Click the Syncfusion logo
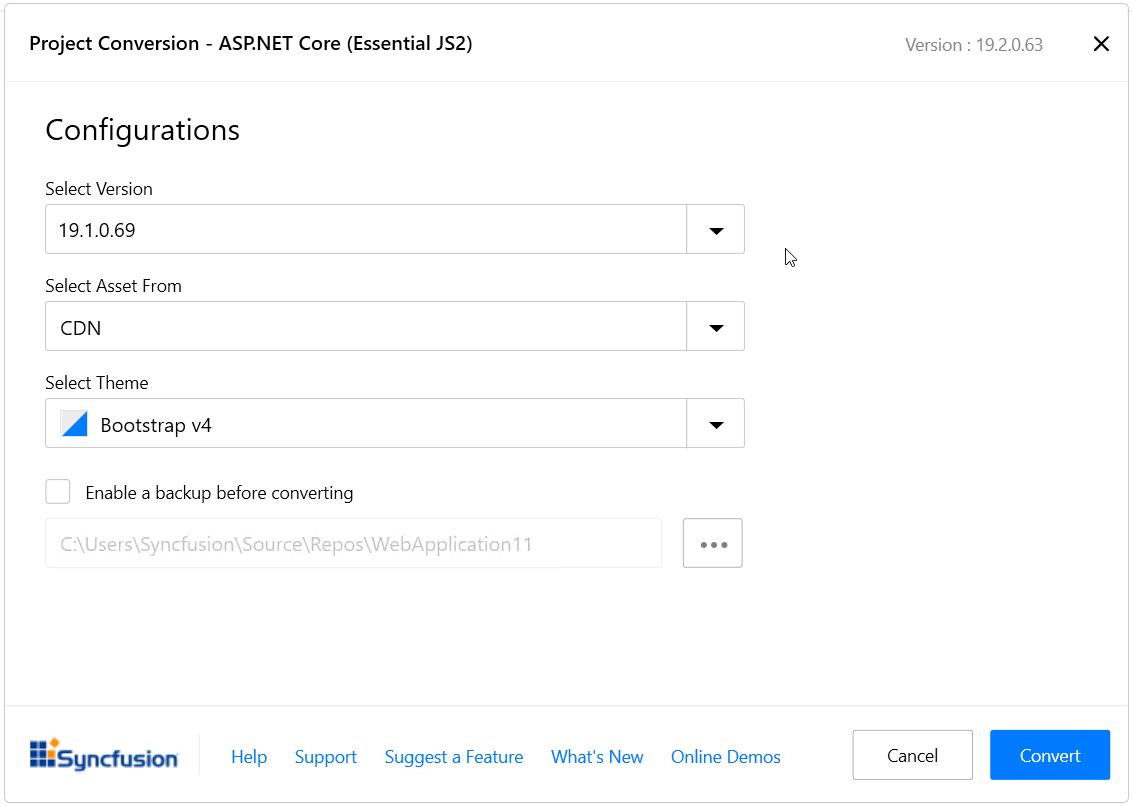 [x=104, y=755]
